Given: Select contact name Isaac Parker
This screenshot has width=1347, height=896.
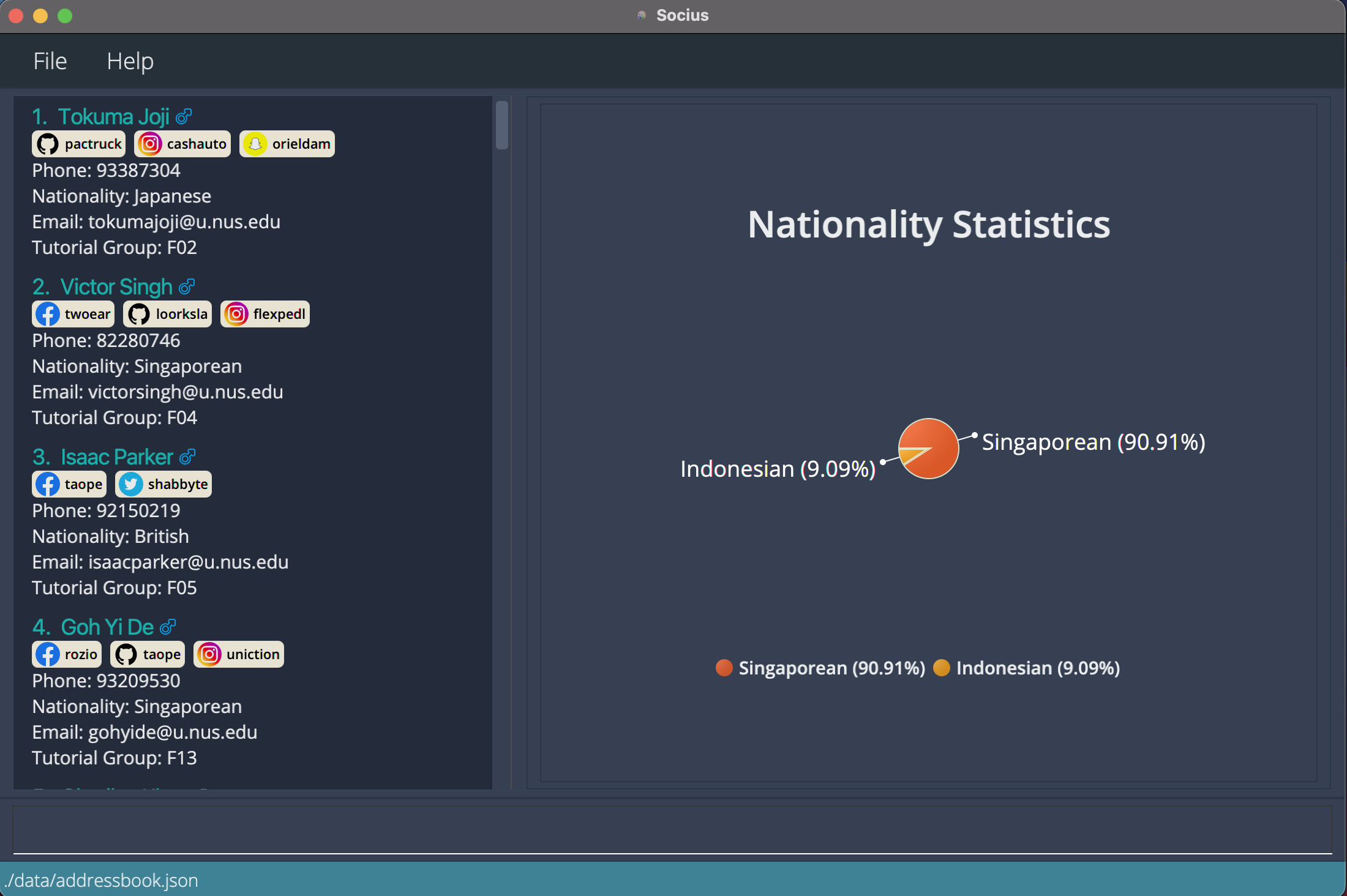Looking at the screenshot, I should tap(117, 457).
